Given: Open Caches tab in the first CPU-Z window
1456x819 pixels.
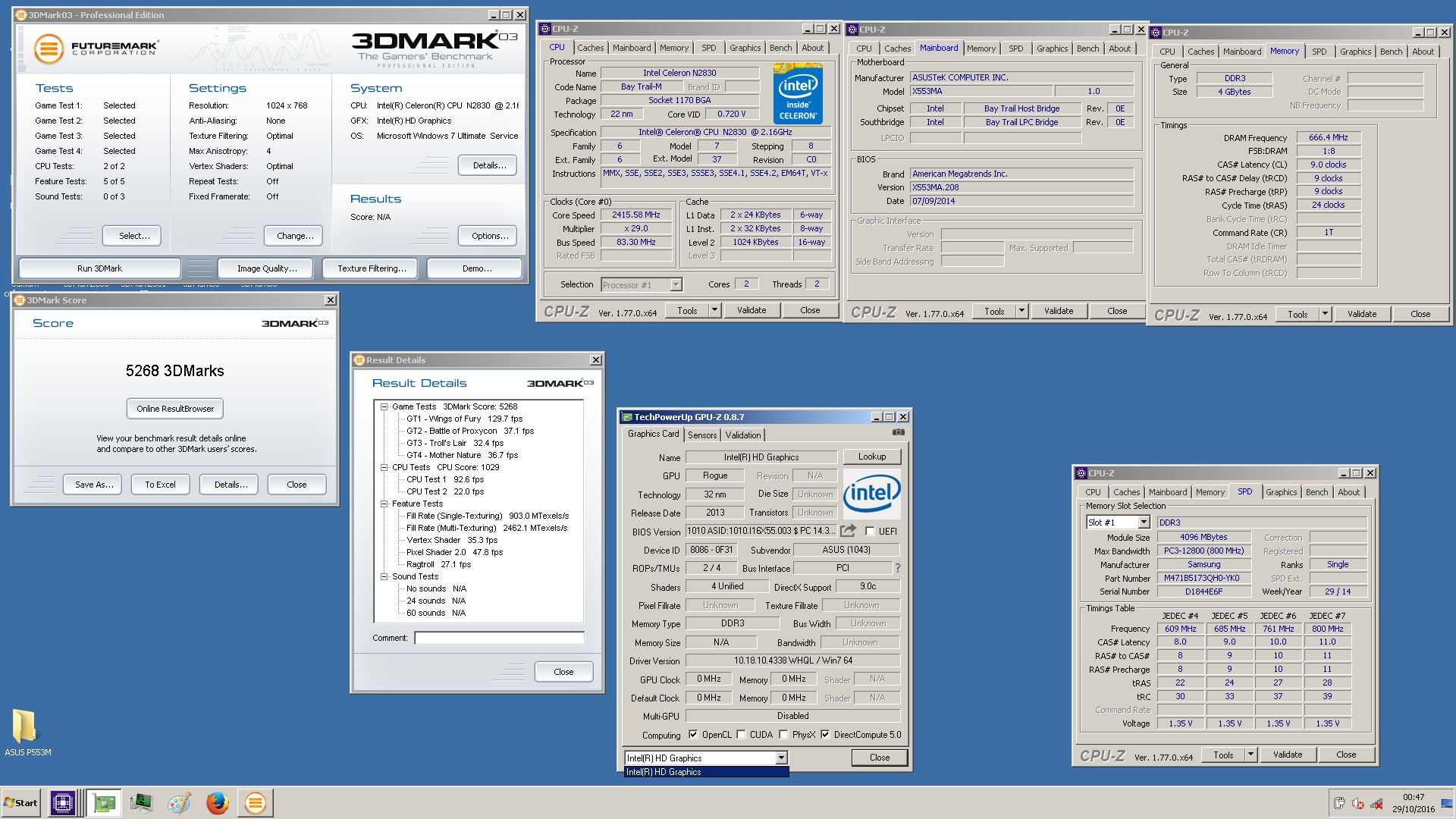Looking at the screenshot, I should point(591,48).
